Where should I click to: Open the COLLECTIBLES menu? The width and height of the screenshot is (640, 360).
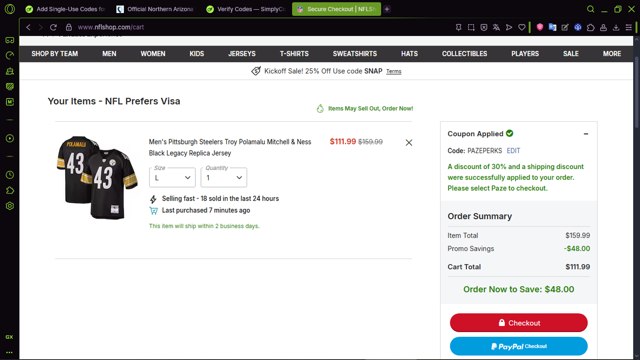click(464, 53)
